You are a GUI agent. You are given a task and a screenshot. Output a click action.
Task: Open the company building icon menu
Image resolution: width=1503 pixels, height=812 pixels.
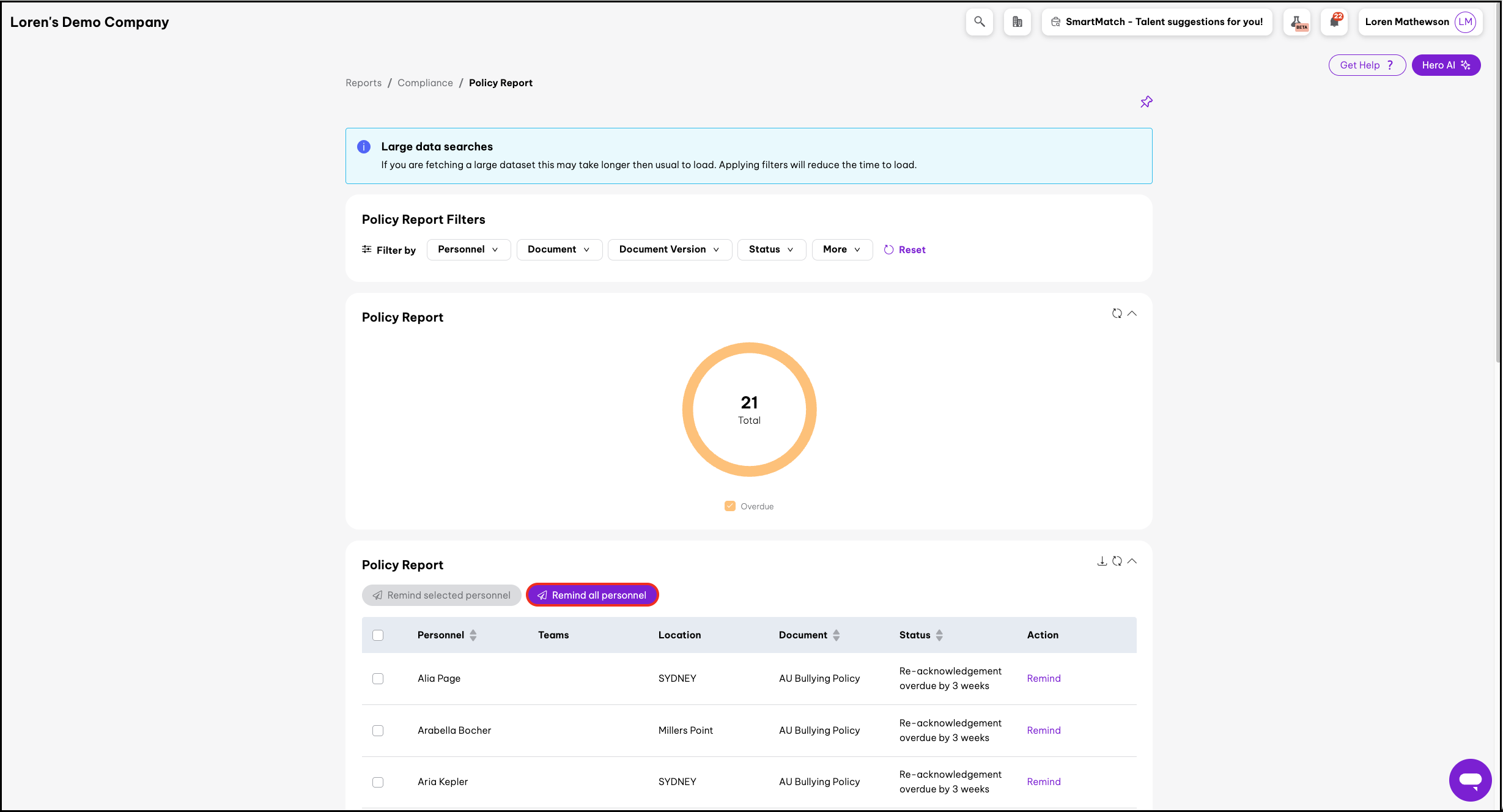1017,22
